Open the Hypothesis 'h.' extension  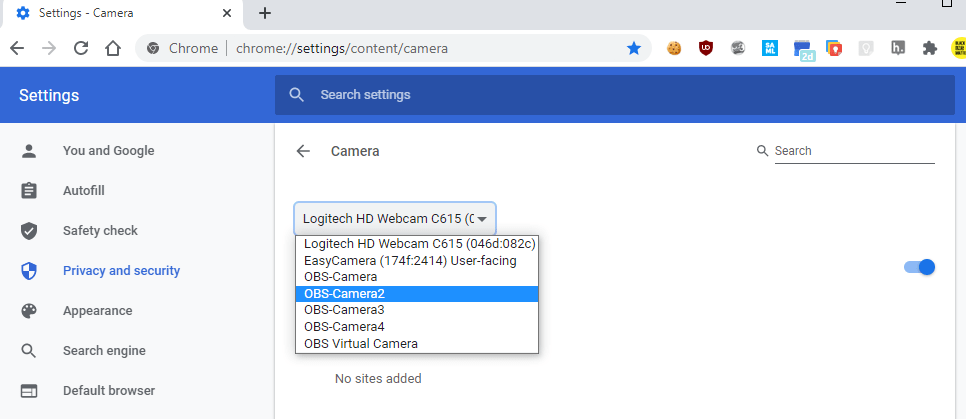coord(898,48)
